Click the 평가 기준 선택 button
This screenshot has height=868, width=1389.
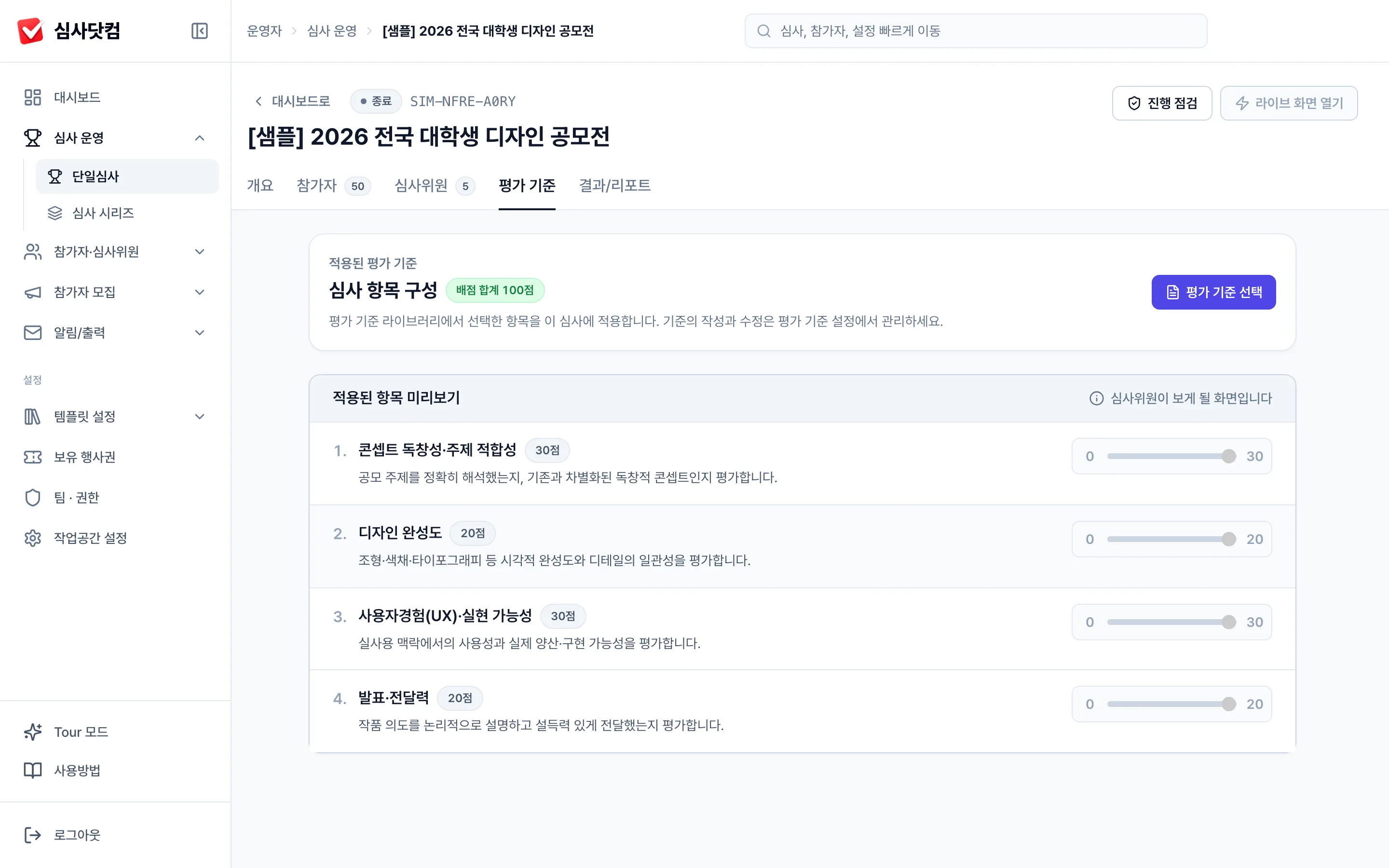tap(1213, 292)
